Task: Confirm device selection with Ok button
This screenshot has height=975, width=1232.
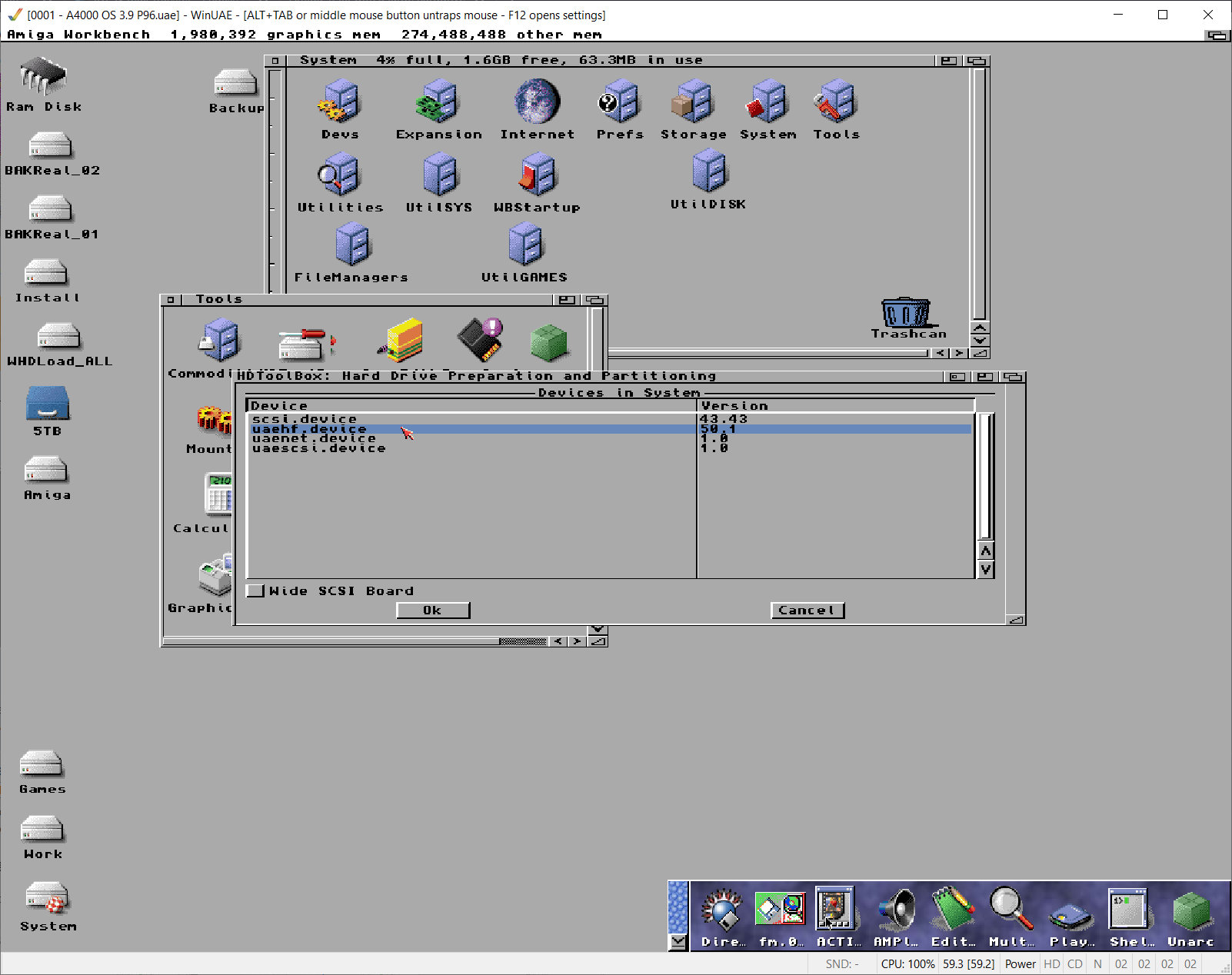Action: 432,610
